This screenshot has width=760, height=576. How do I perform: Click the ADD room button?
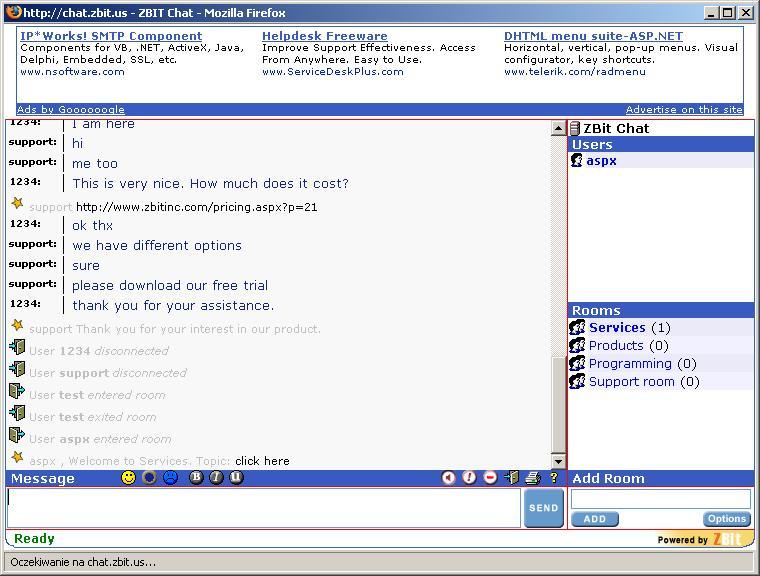coord(595,519)
